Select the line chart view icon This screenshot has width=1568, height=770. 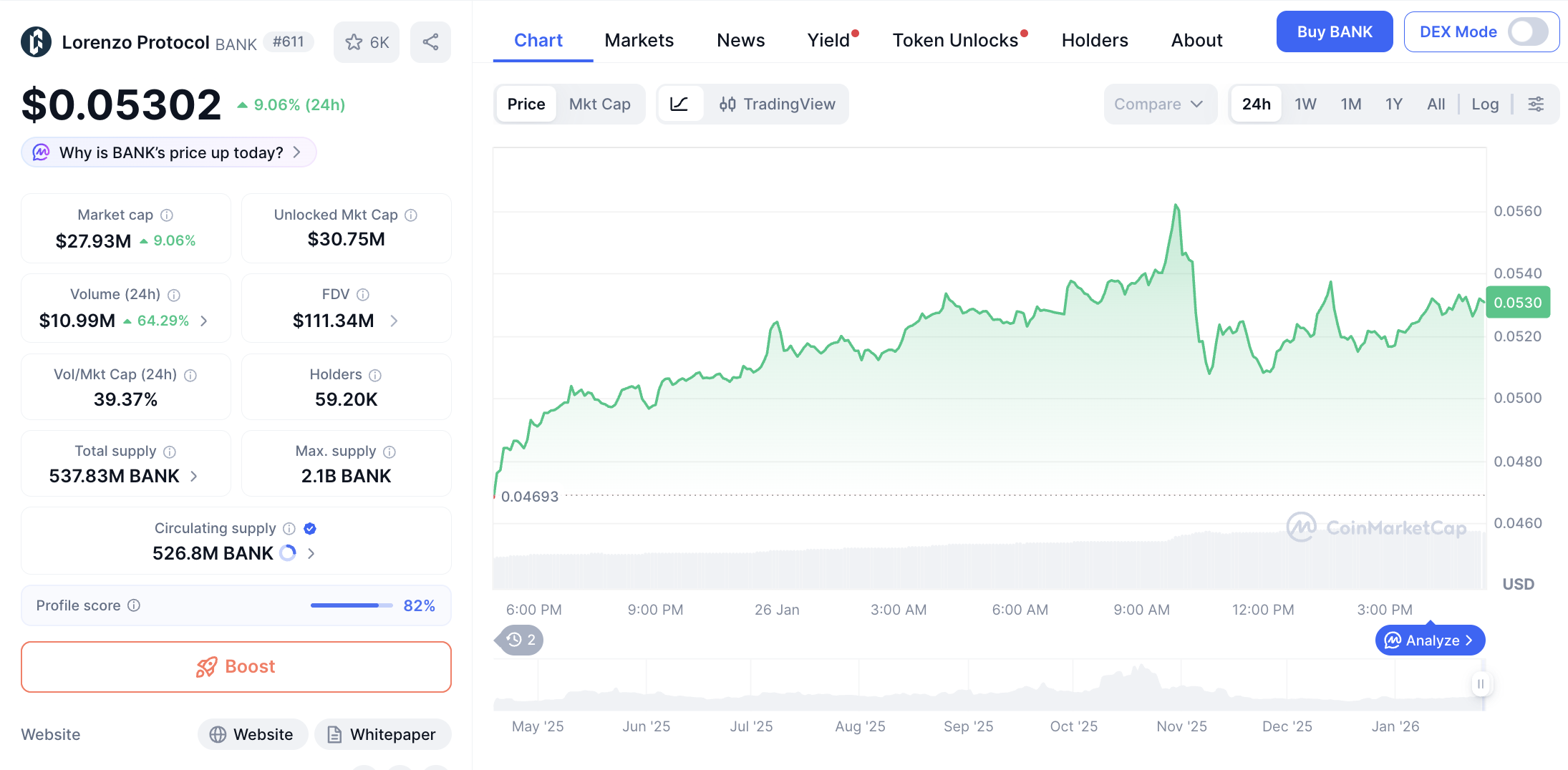coord(679,104)
